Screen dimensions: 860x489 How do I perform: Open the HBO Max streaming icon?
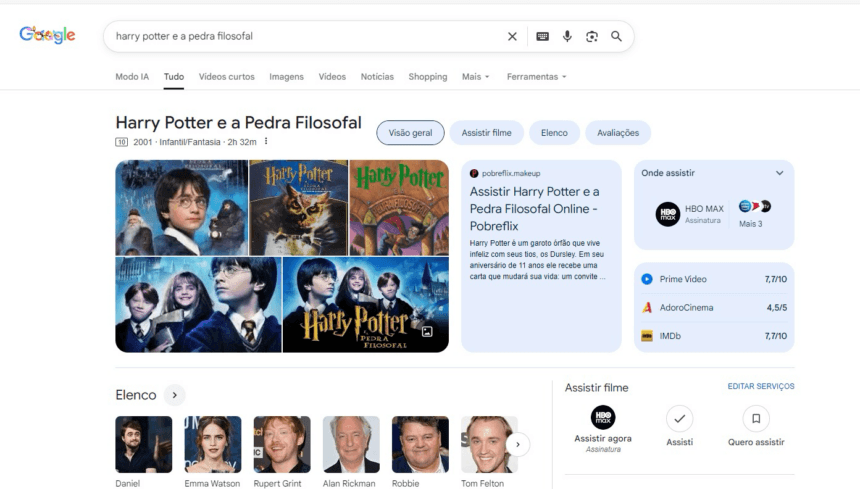point(667,214)
